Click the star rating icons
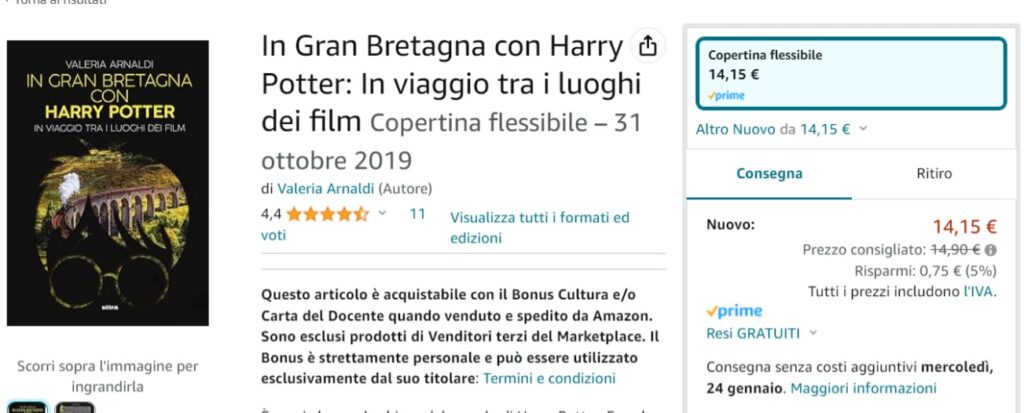The height and width of the screenshot is (413, 1024). click(x=328, y=214)
